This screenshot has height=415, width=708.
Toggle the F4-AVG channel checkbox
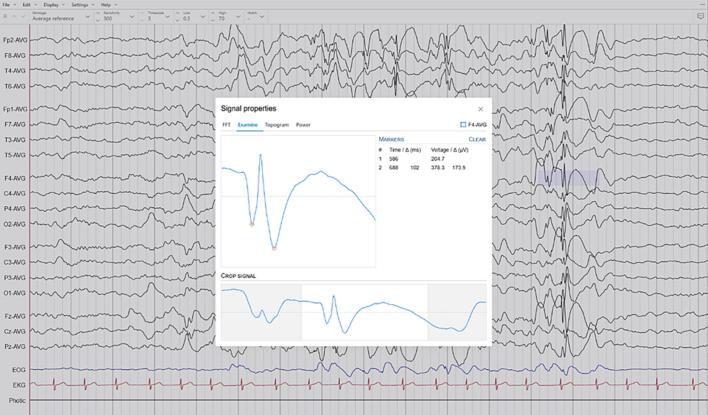(463, 125)
